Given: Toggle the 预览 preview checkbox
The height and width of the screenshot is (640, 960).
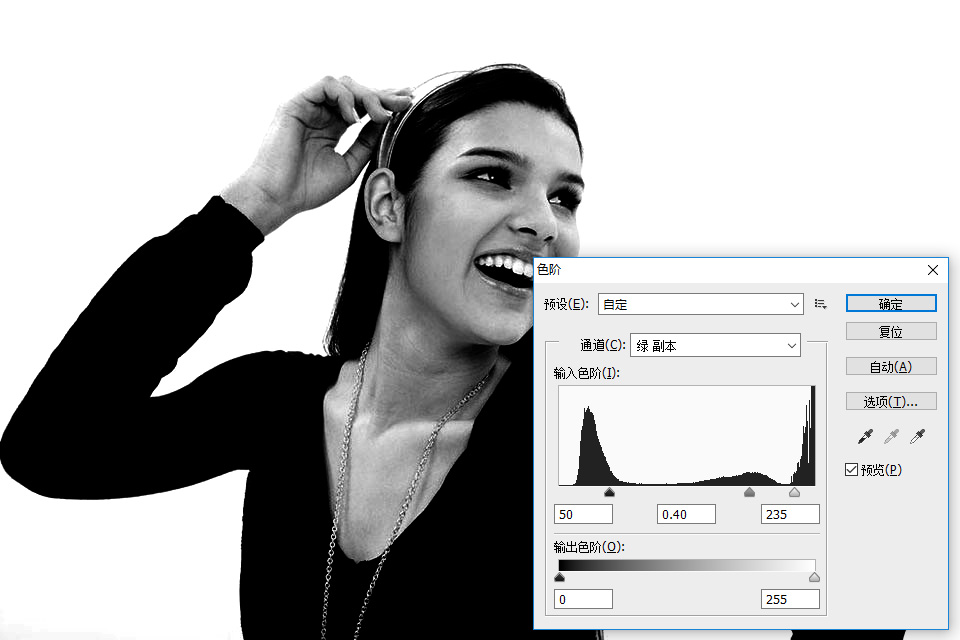Looking at the screenshot, I should coord(852,469).
